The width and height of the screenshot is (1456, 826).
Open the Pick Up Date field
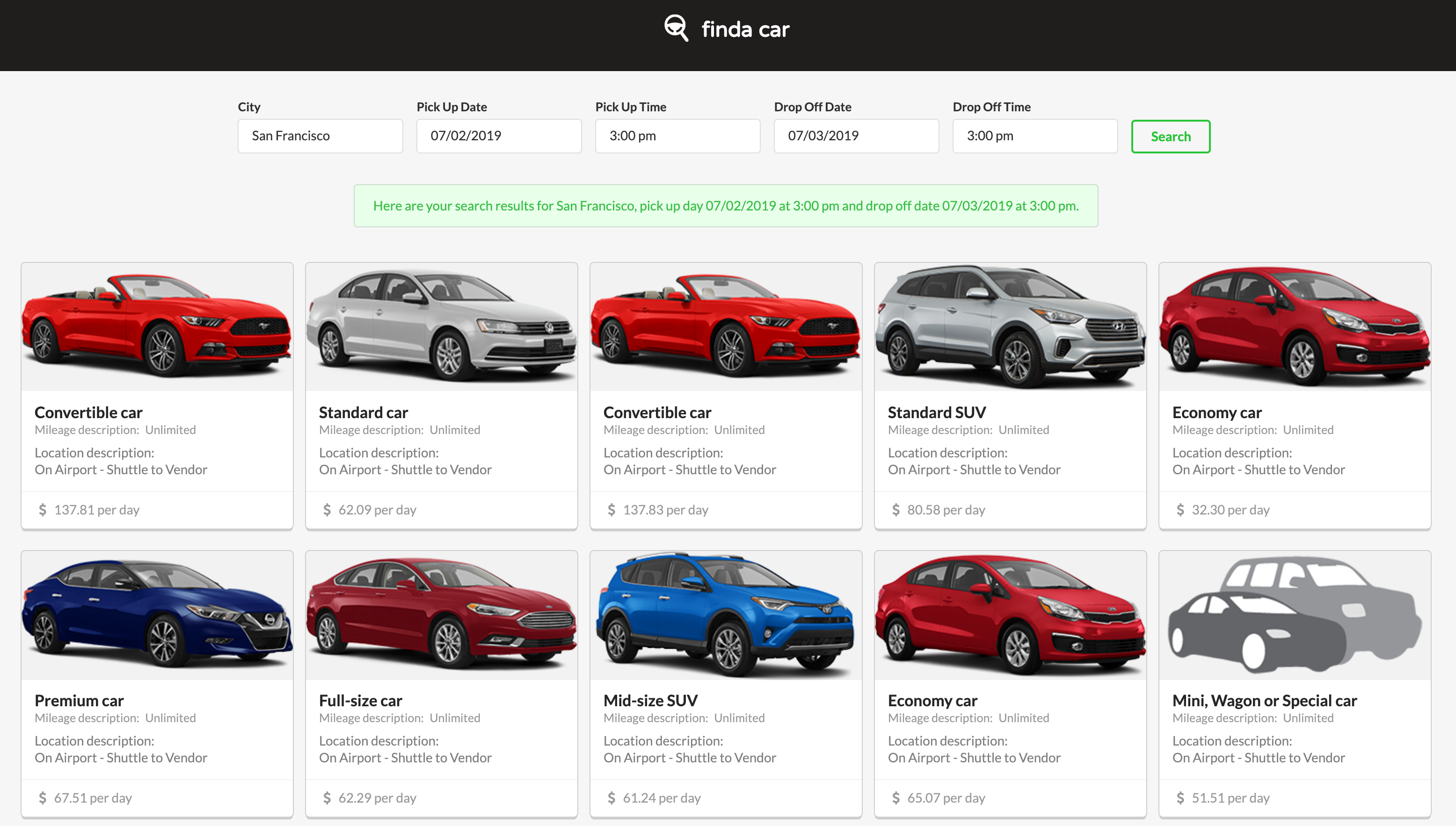click(498, 136)
